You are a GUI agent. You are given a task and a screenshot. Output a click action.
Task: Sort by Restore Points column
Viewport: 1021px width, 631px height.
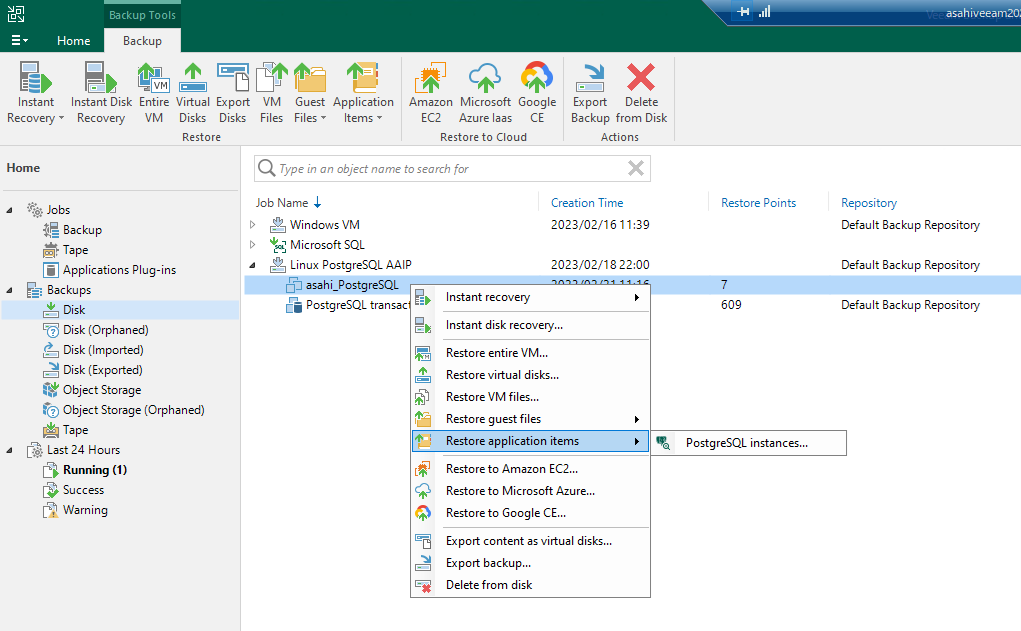click(x=758, y=203)
